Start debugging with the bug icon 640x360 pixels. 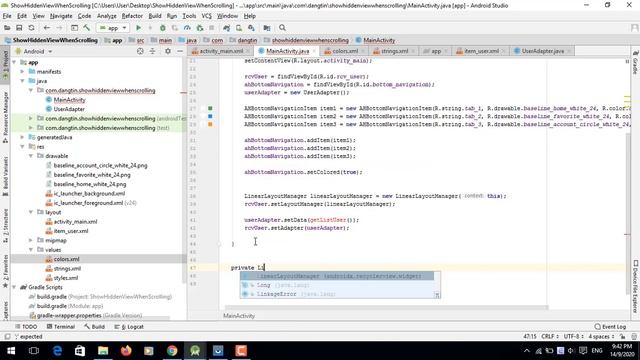[x=162, y=28]
